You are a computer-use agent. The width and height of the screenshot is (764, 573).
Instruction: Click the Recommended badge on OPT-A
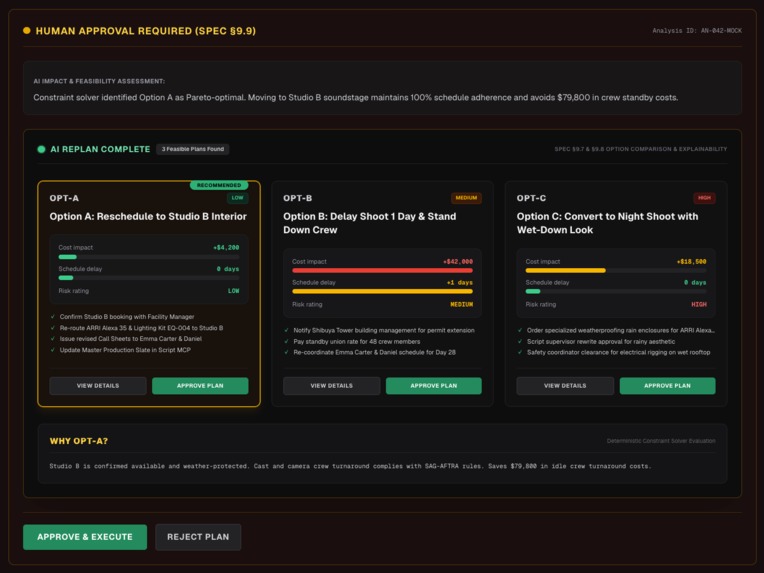click(x=219, y=185)
